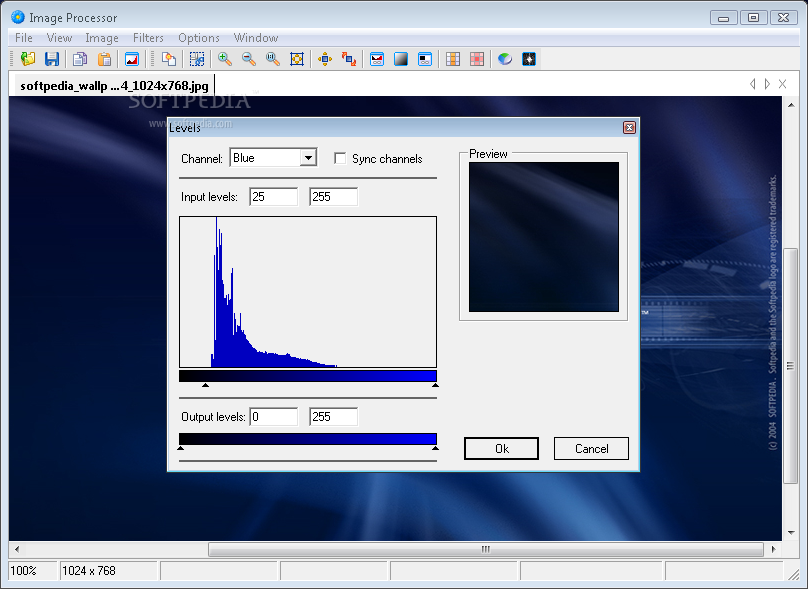
Task: Click the output levels white point marker
Action: [x=435, y=448]
